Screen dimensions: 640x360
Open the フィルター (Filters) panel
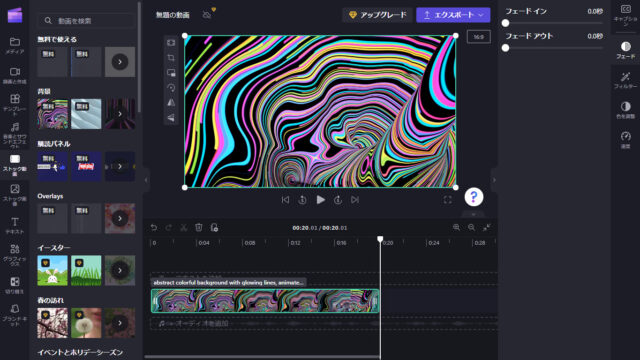pos(625,80)
